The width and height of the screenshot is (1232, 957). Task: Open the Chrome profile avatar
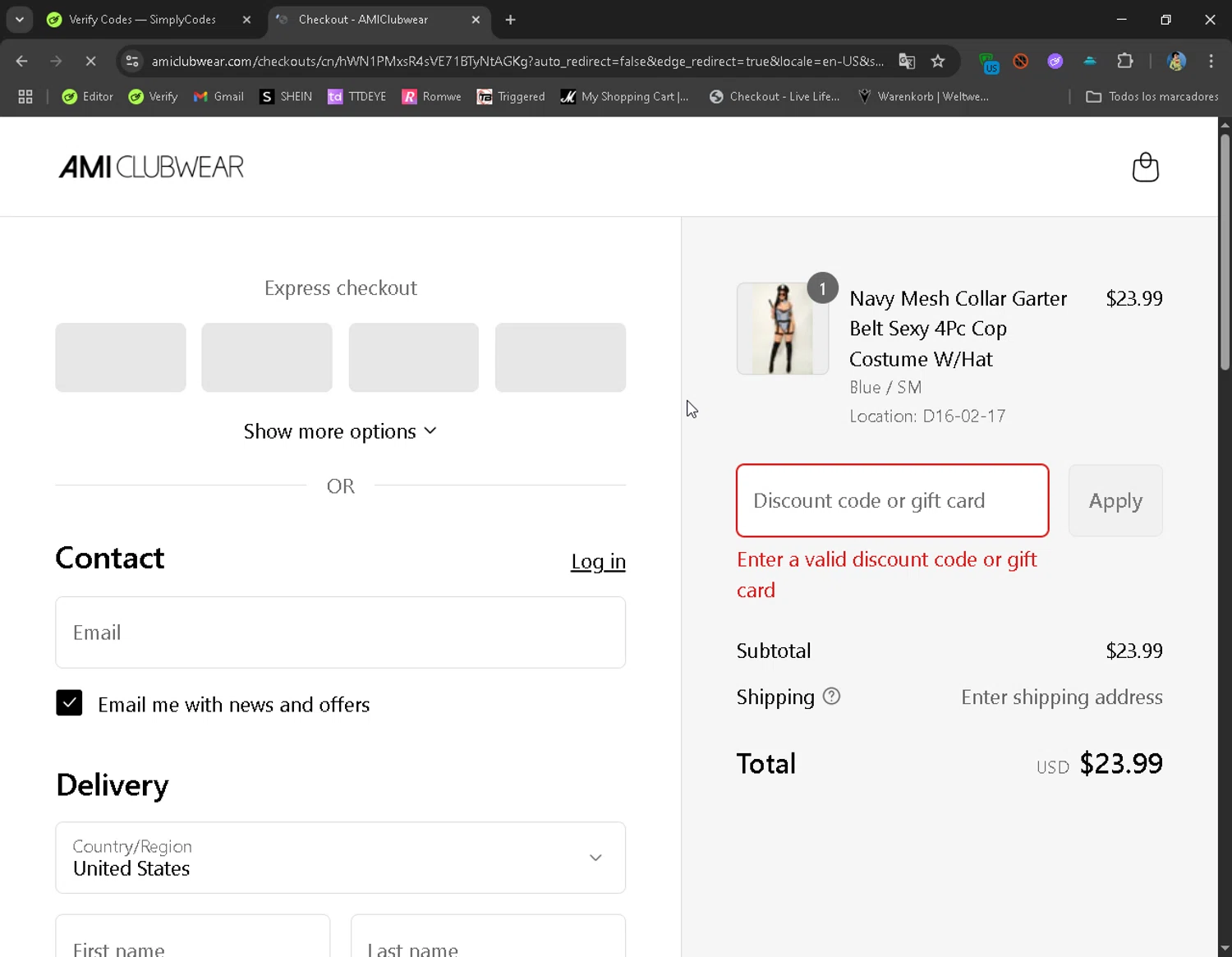1176,61
